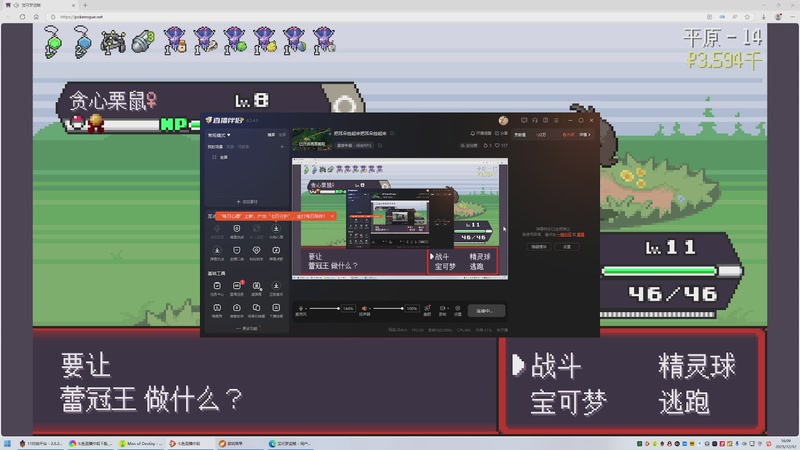Image resolution: width=800 pixels, height=450 pixels.
Task: Expand 详情 details arrow in right panel
Action: pos(585,135)
